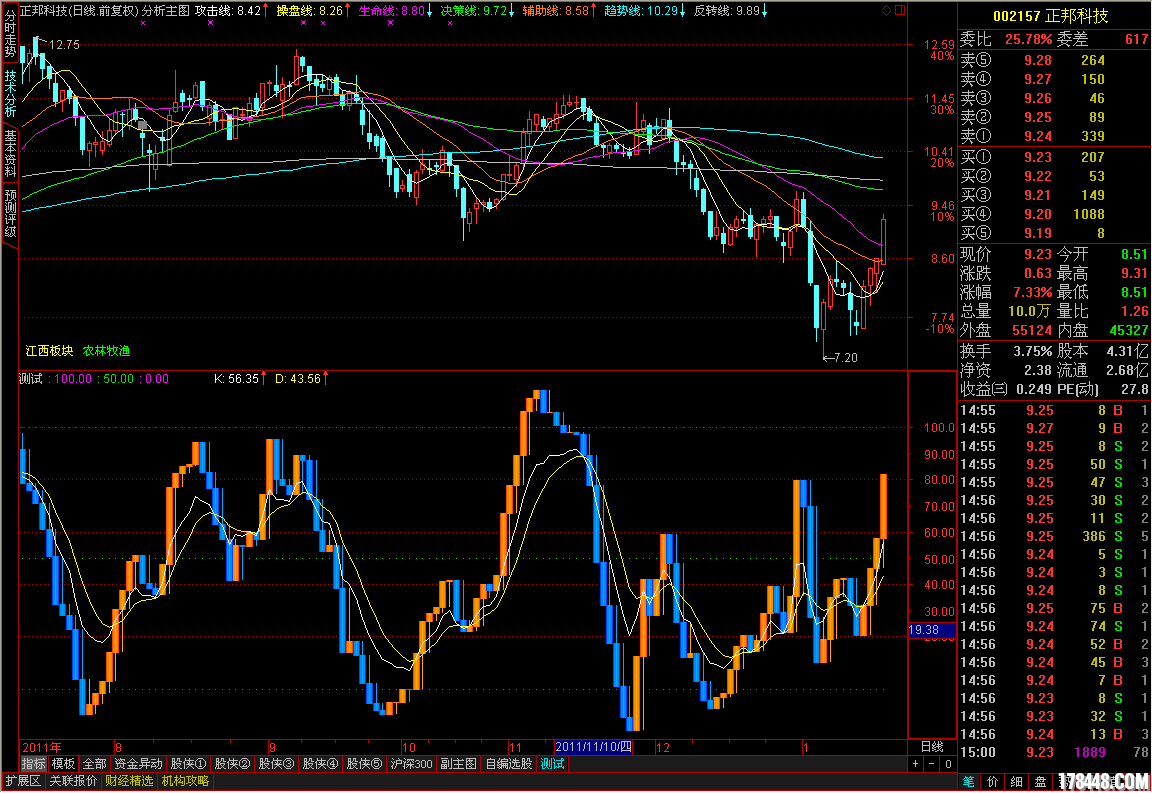Image resolution: width=1152 pixels, height=793 pixels.
Task: Select the 股侠② indicator tab
Action: click(232, 764)
